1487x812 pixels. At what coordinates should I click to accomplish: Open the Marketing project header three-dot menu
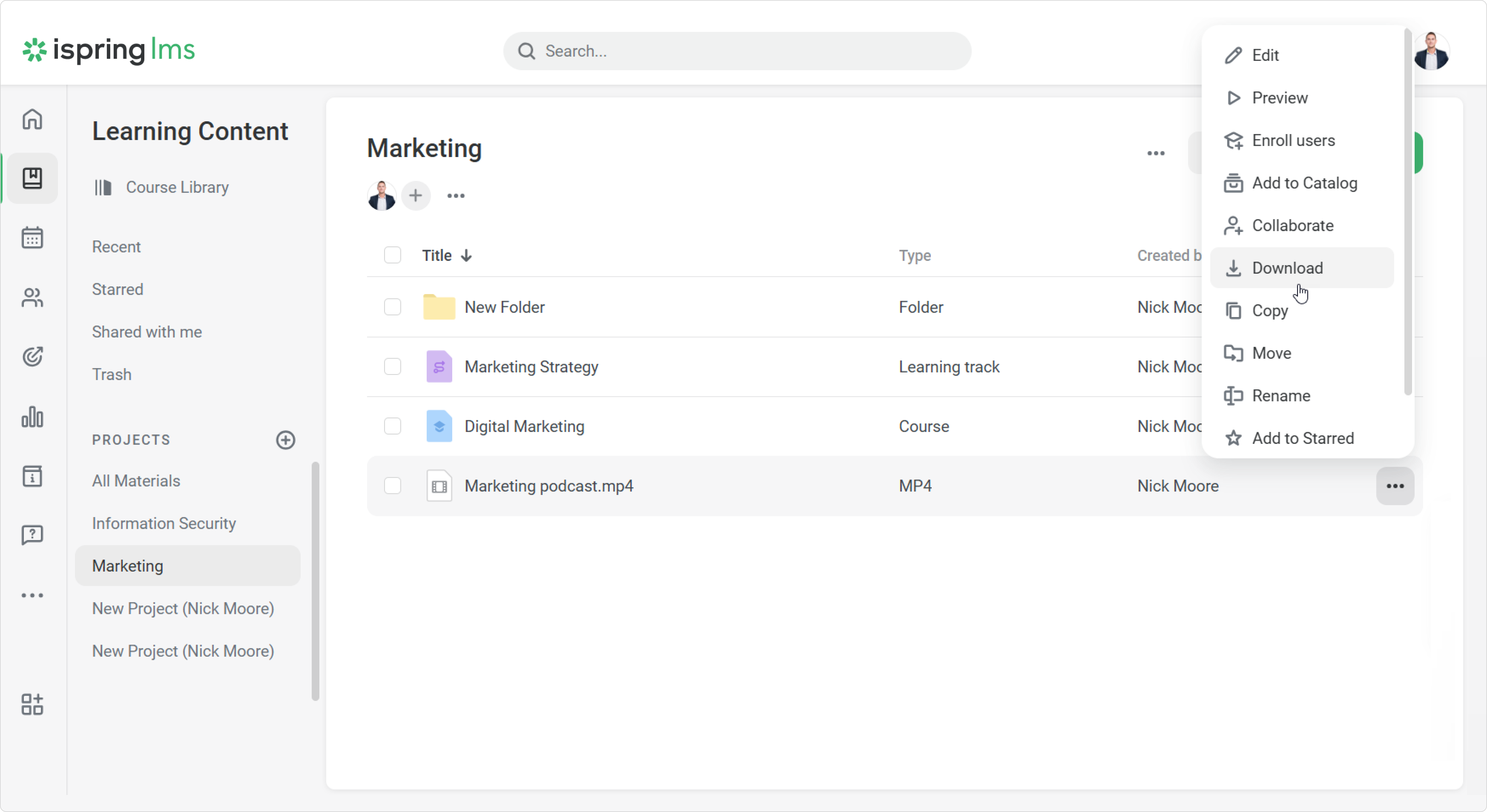click(x=1156, y=153)
